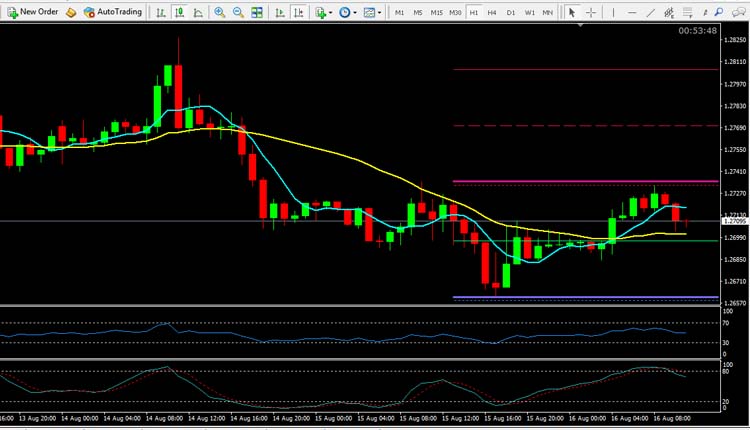Zoom in on the chart
Viewport: 750px width, 430px height.
[x=220, y=12]
